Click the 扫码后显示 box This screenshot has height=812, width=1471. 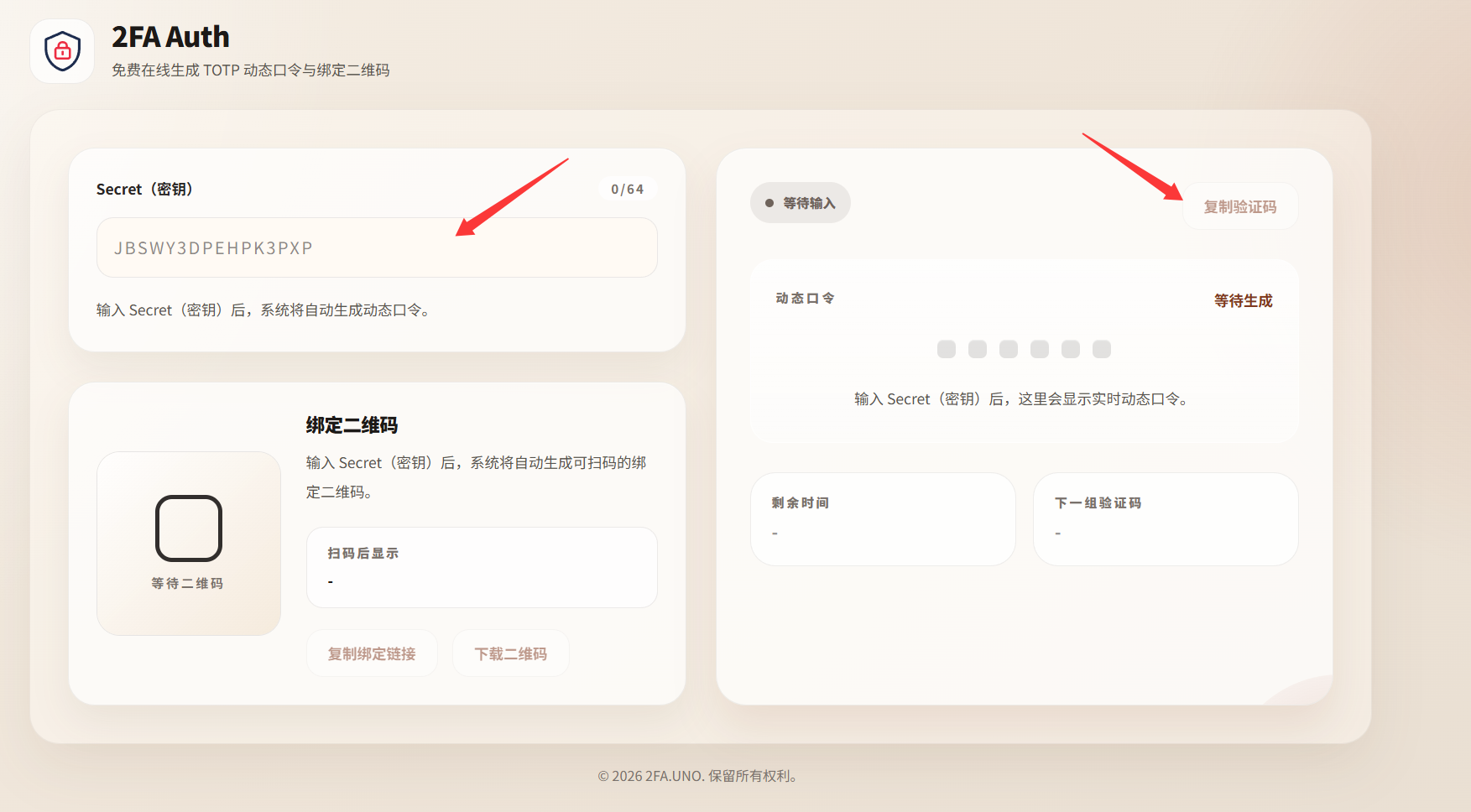[x=482, y=567]
